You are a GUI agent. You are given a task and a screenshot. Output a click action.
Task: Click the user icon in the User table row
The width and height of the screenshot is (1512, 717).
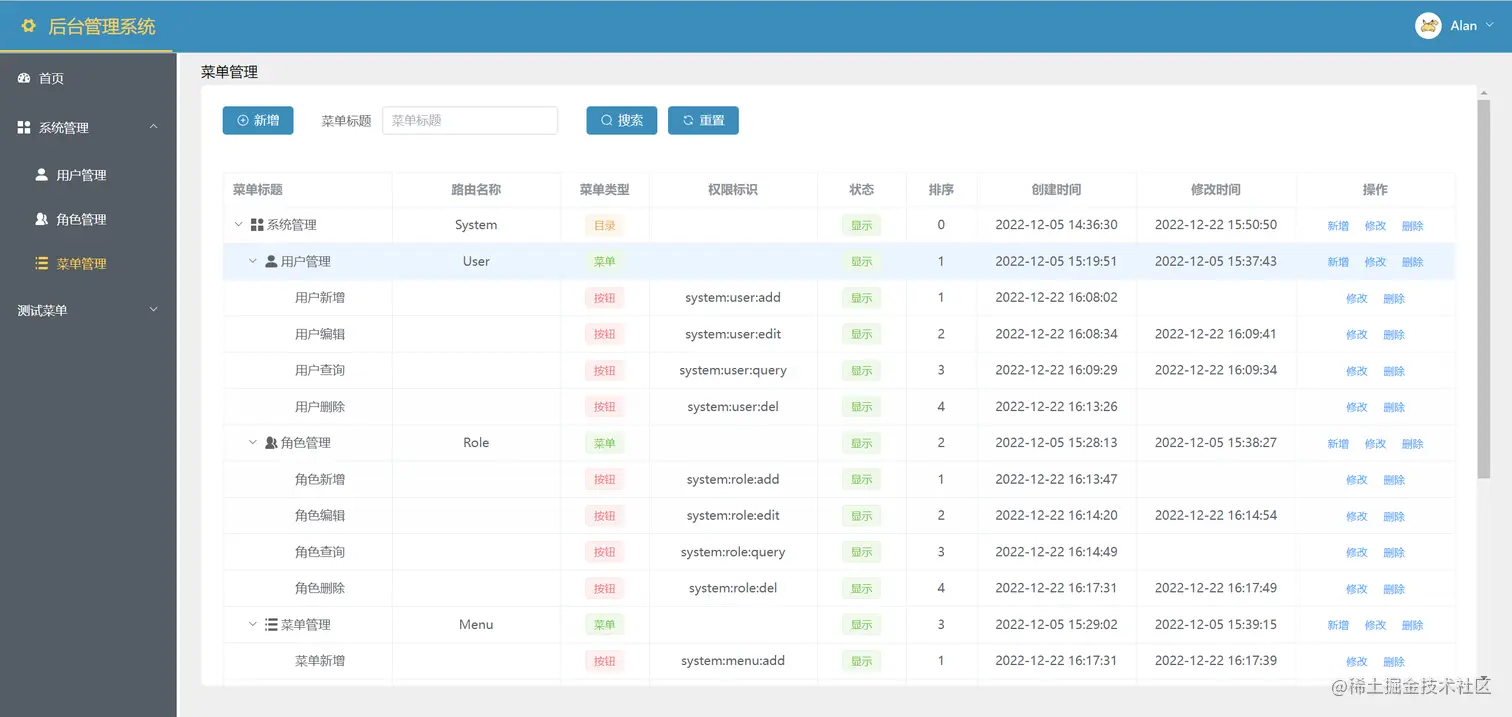point(271,261)
